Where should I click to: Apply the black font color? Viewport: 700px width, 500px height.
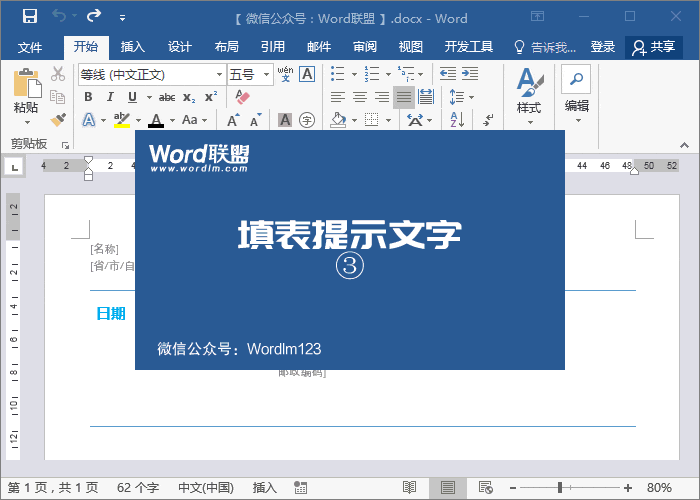(x=156, y=120)
